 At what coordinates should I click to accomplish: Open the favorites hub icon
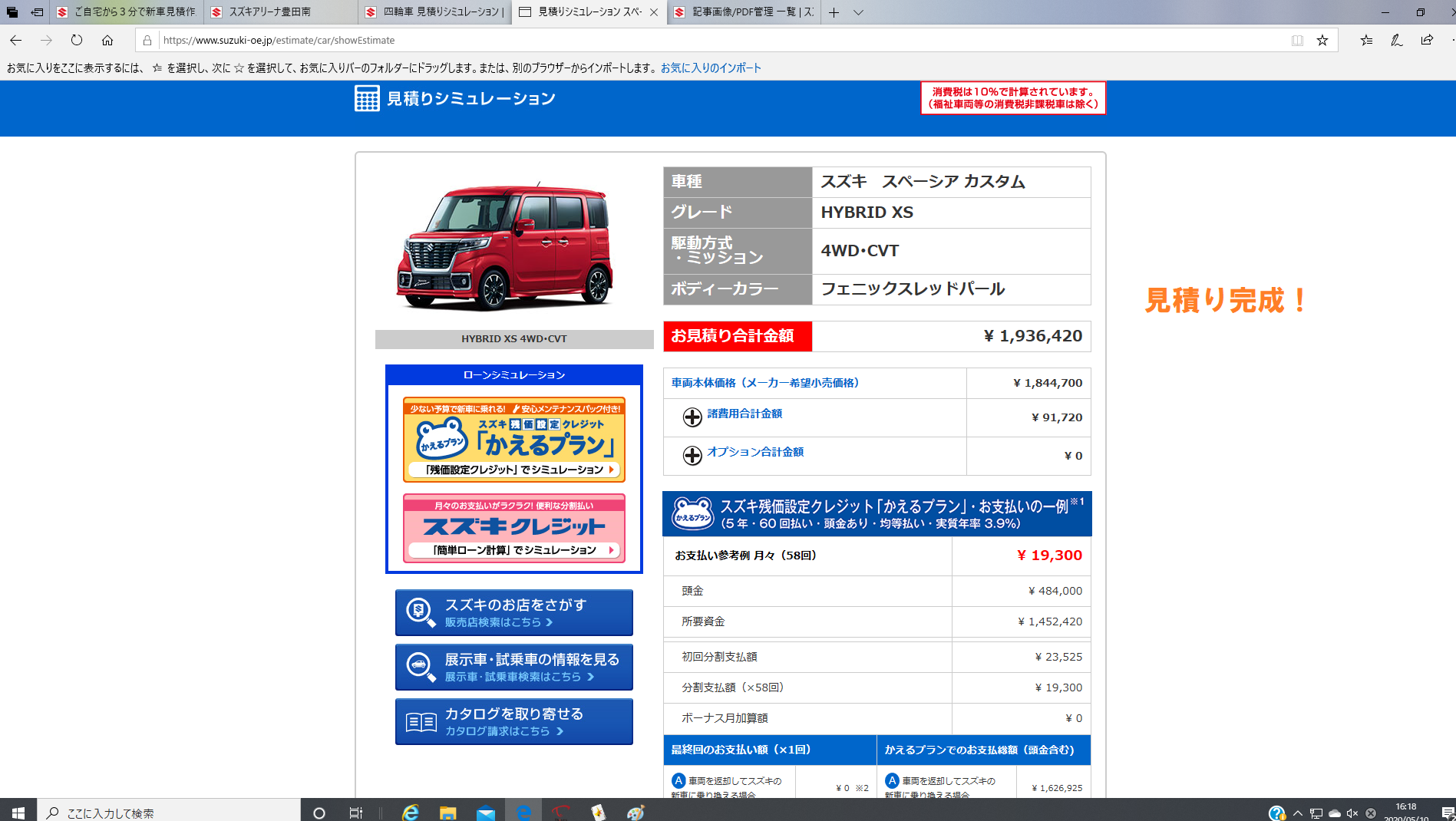[1366, 40]
